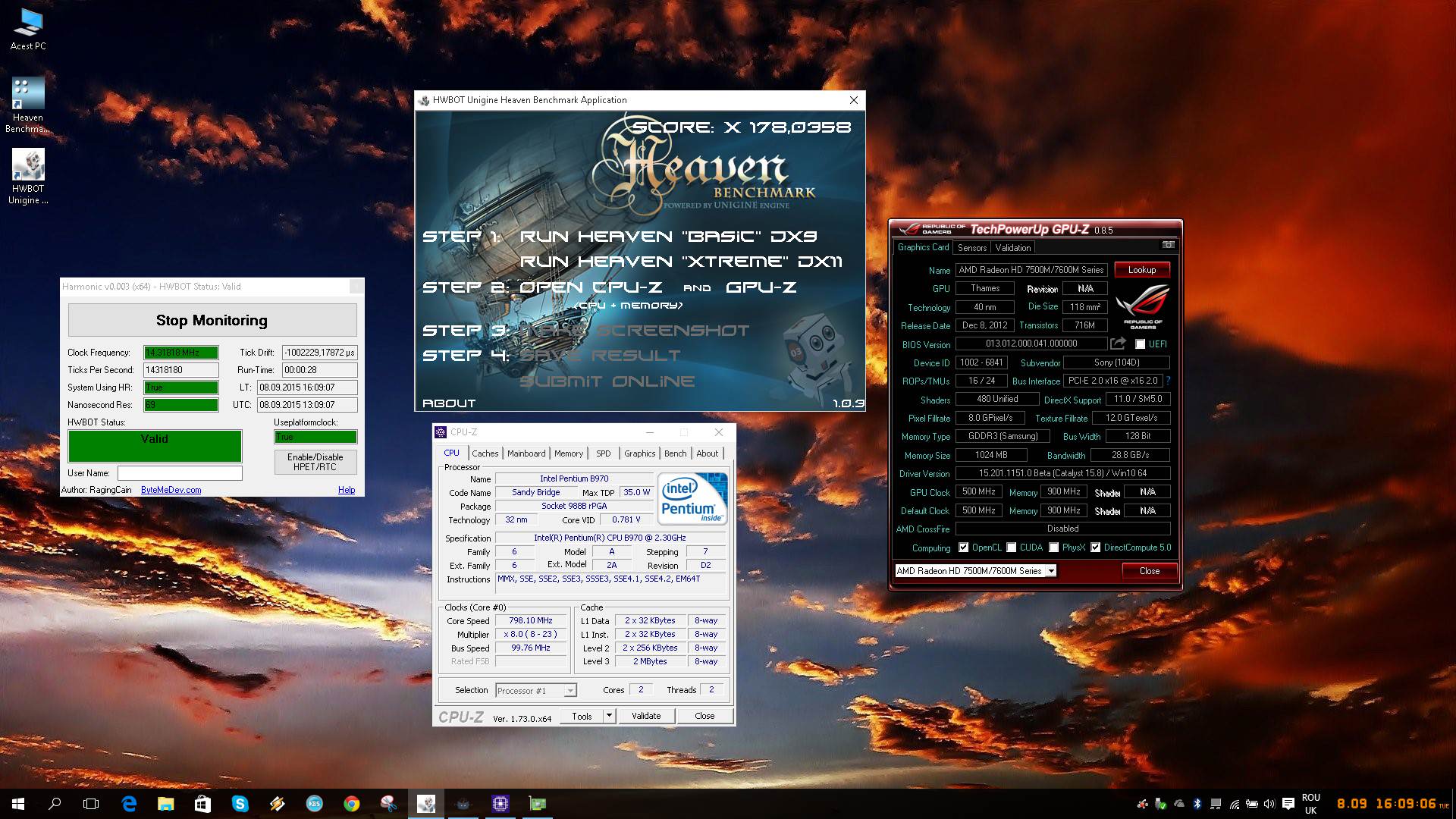Switch to HWBOT Heaven taskbar window
This screenshot has height=819, width=1456.
click(426, 804)
